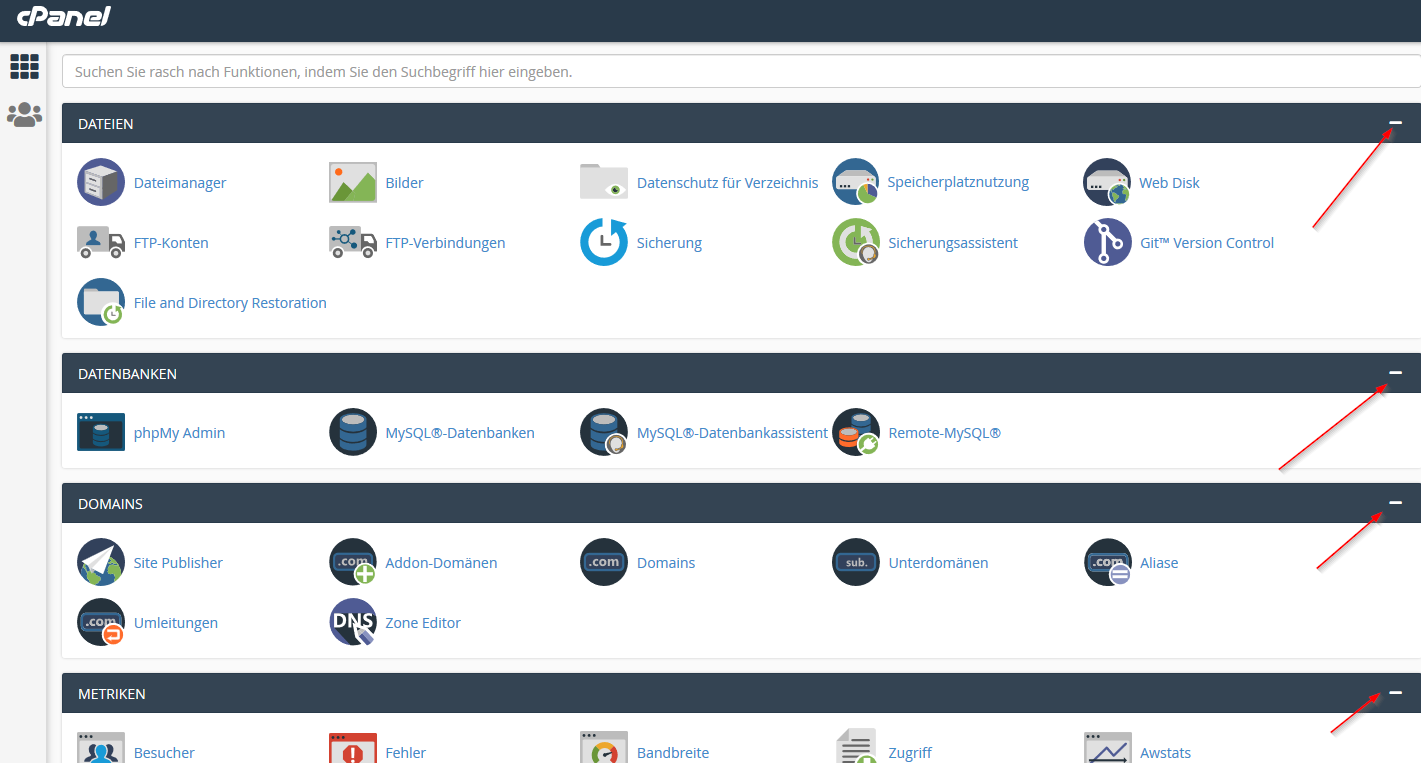This screenshot has height=763, width=1421.
Task: Click the Umleitungen link
Action: click(x=176, y=623)
